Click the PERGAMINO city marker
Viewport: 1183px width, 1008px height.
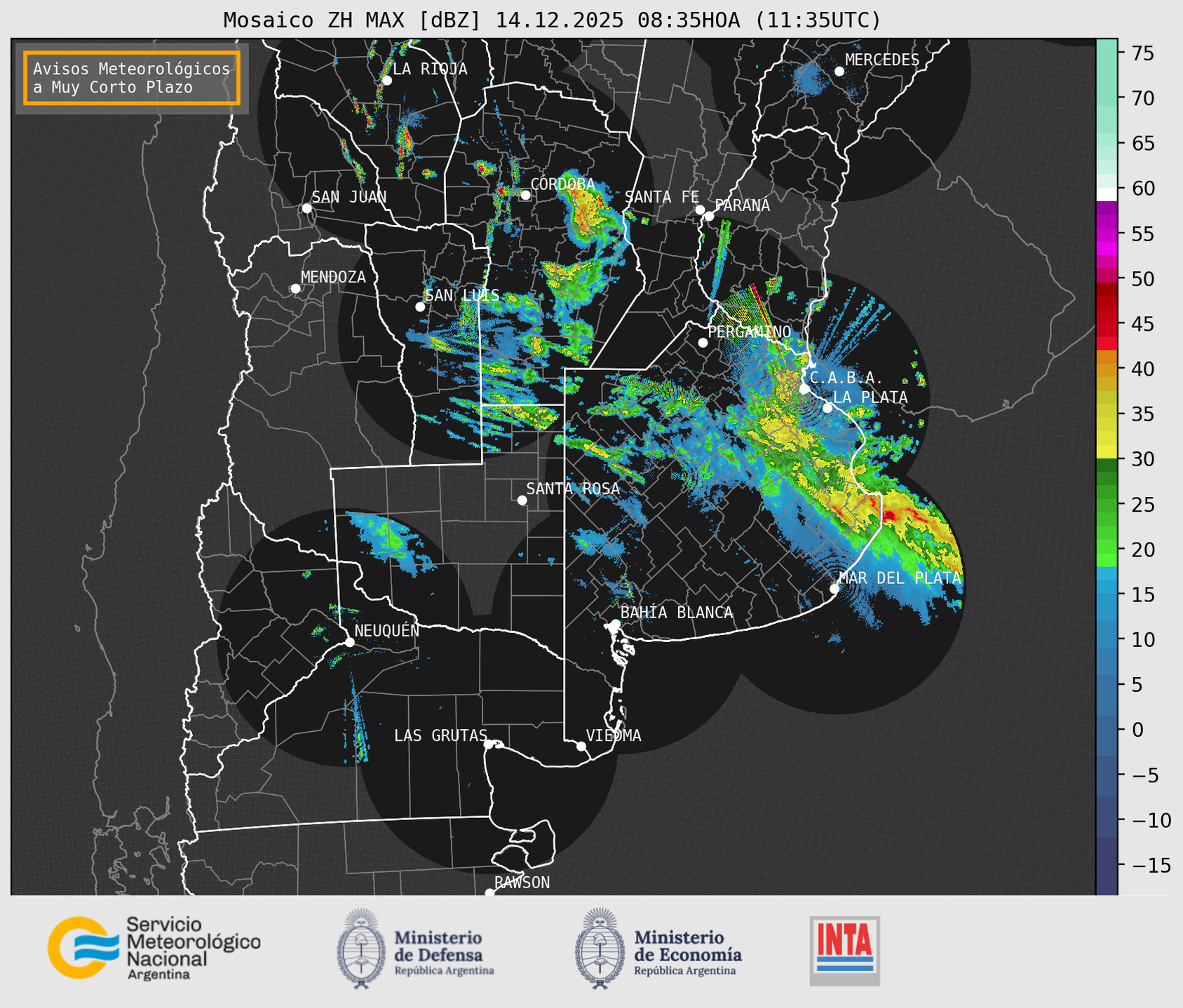(x=703, y=343)
